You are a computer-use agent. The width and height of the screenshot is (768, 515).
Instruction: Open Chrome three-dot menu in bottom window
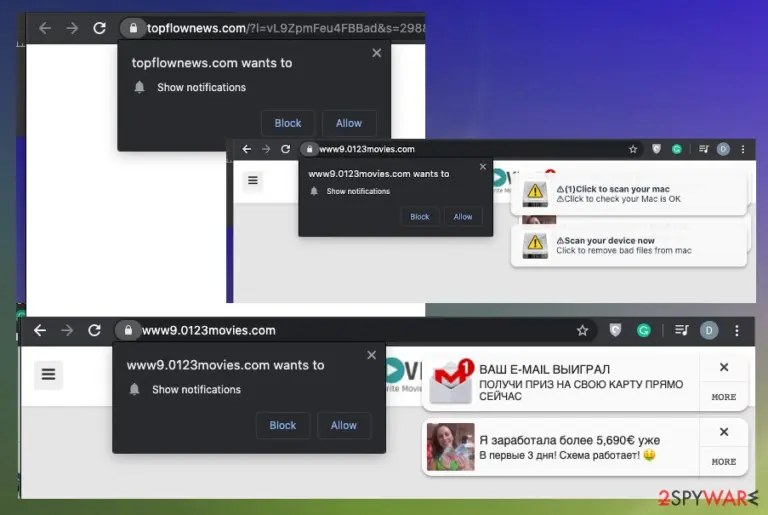coord(737,331)
